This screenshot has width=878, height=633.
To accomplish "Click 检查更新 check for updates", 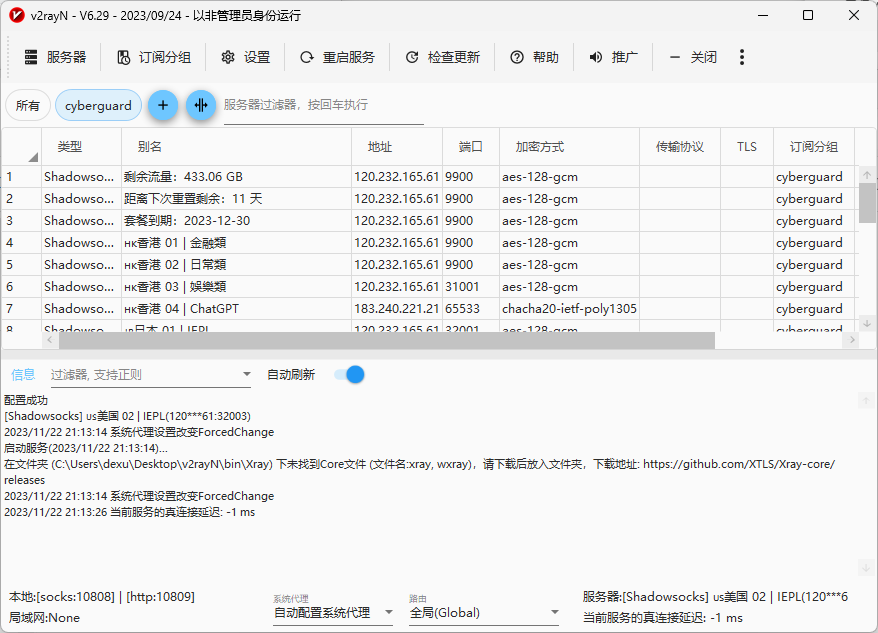I will pos(442,58).
